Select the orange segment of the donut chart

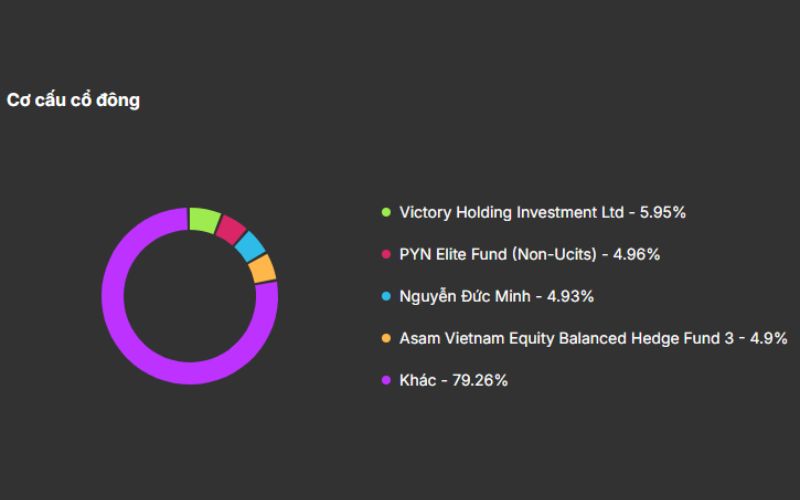[x=263, y=268]
